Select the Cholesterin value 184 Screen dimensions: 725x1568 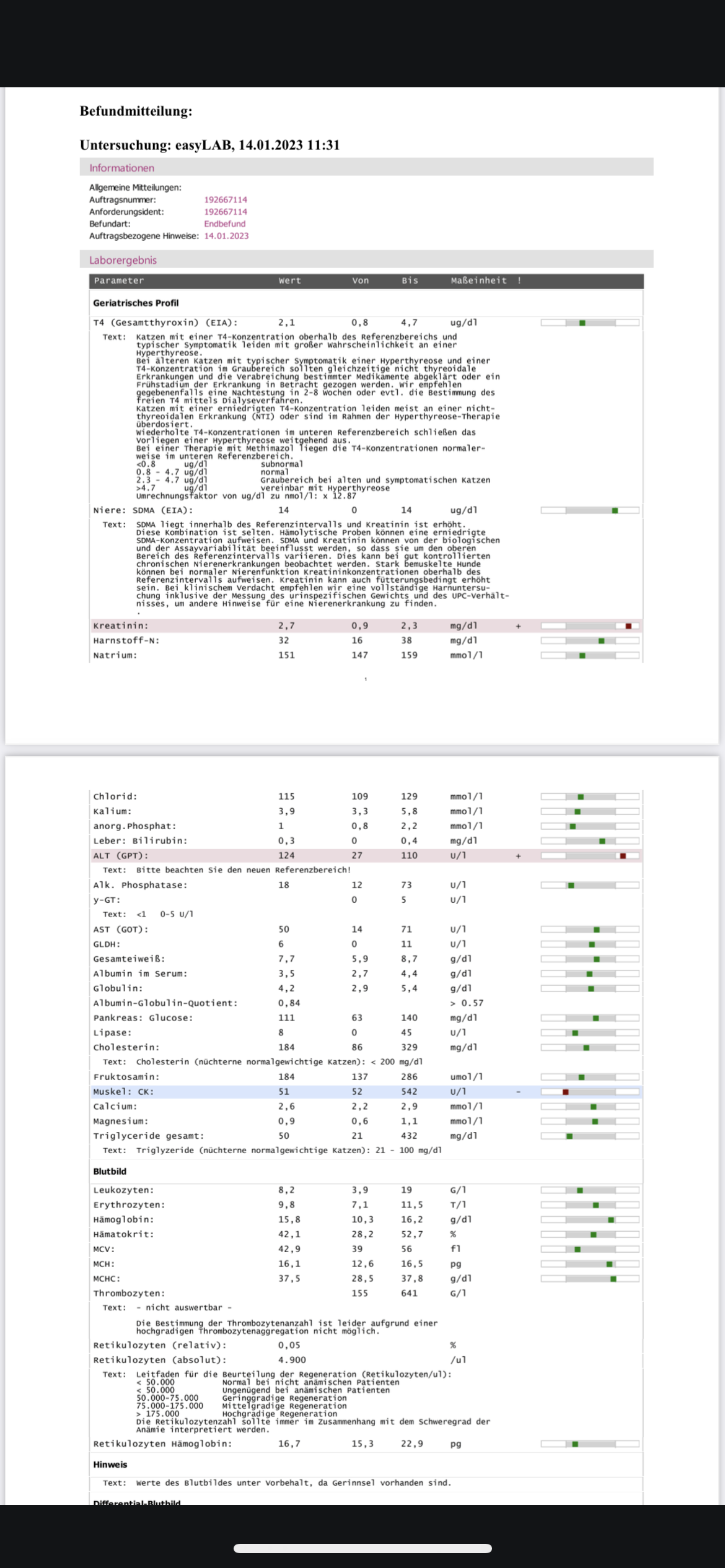286,1047
